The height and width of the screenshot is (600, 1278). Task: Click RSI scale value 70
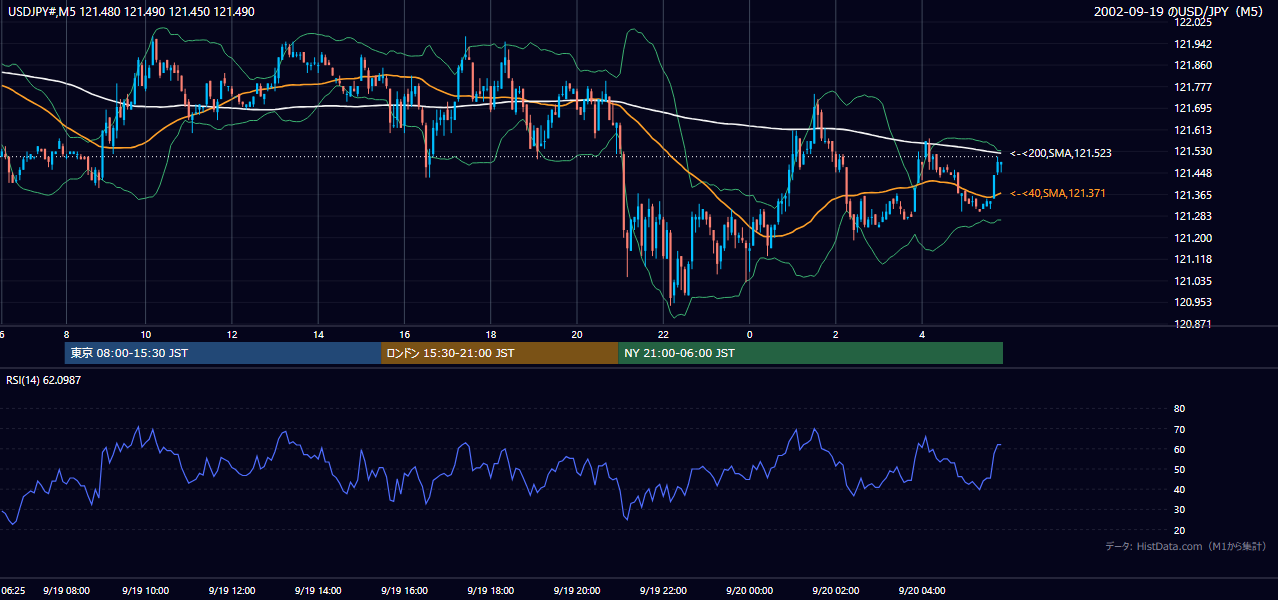pos(1179,429)
